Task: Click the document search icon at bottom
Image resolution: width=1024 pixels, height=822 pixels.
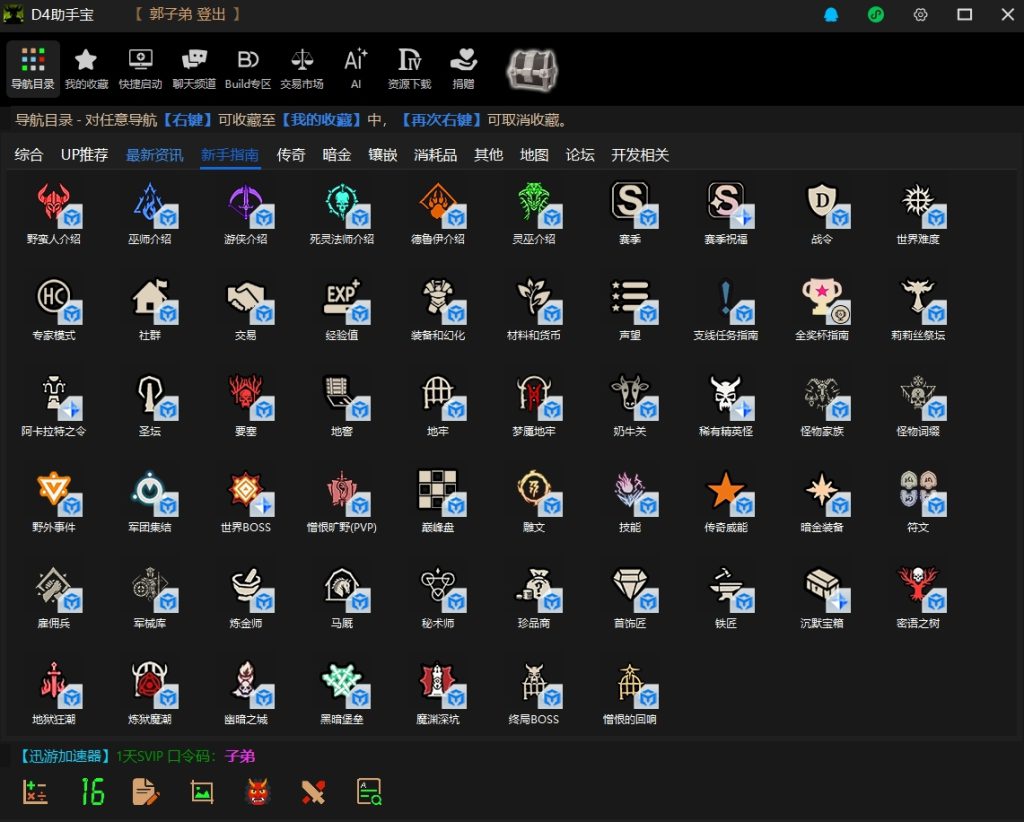Action: tap(369, 792)
